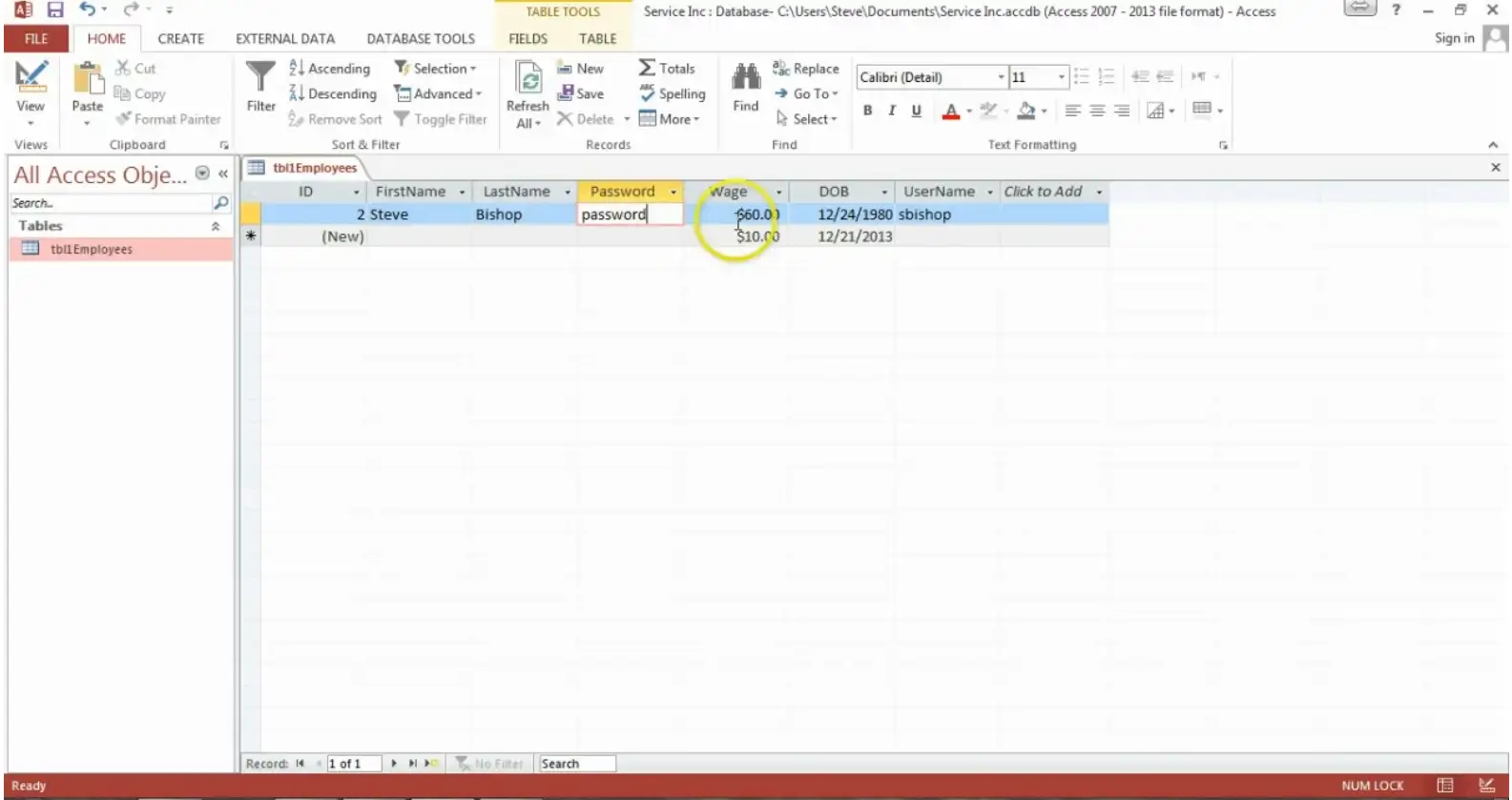Switch to the CREATE ribbon tab

click(180, 39)
